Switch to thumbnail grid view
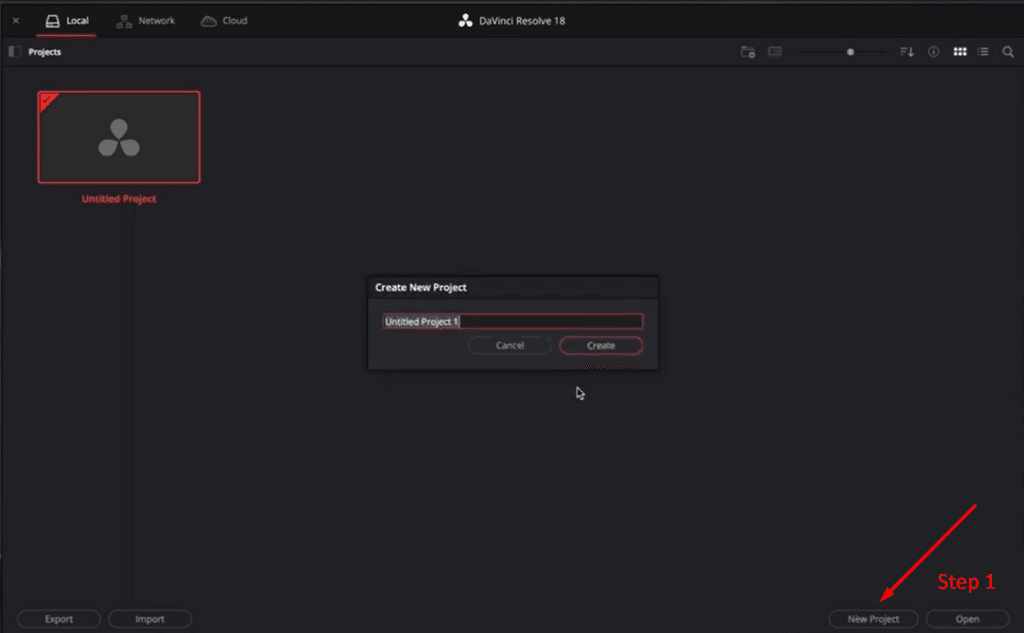This screenshot has height=633, width=1024. pos(959,52)
